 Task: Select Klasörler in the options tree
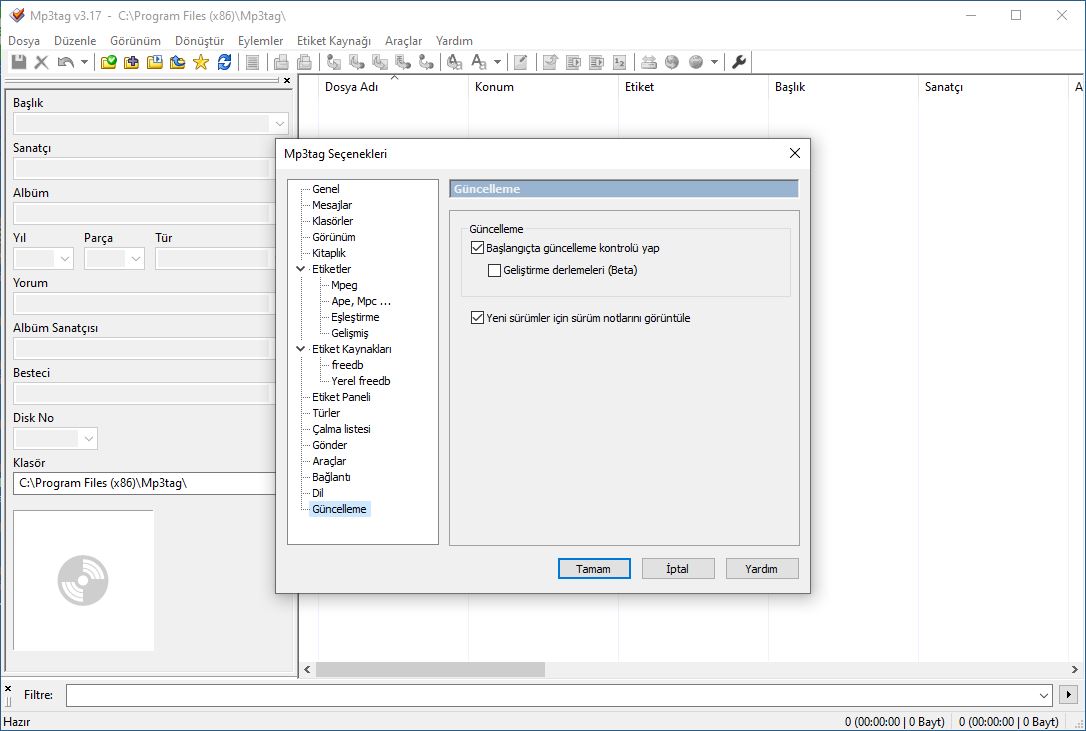click(x=332, y=221)
